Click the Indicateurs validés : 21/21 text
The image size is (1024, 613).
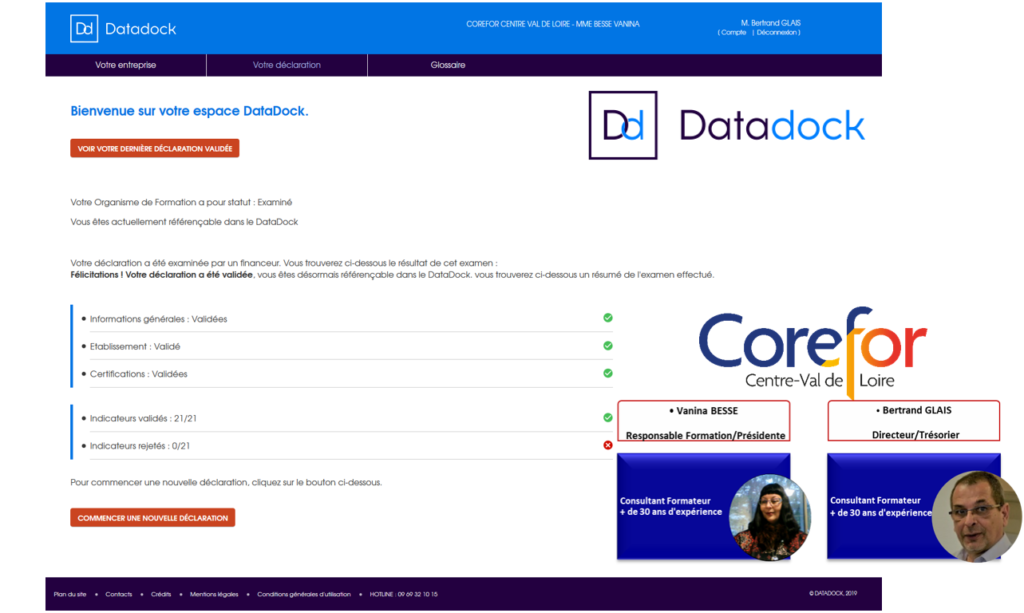pyautogui.click(x=143, y=418)
